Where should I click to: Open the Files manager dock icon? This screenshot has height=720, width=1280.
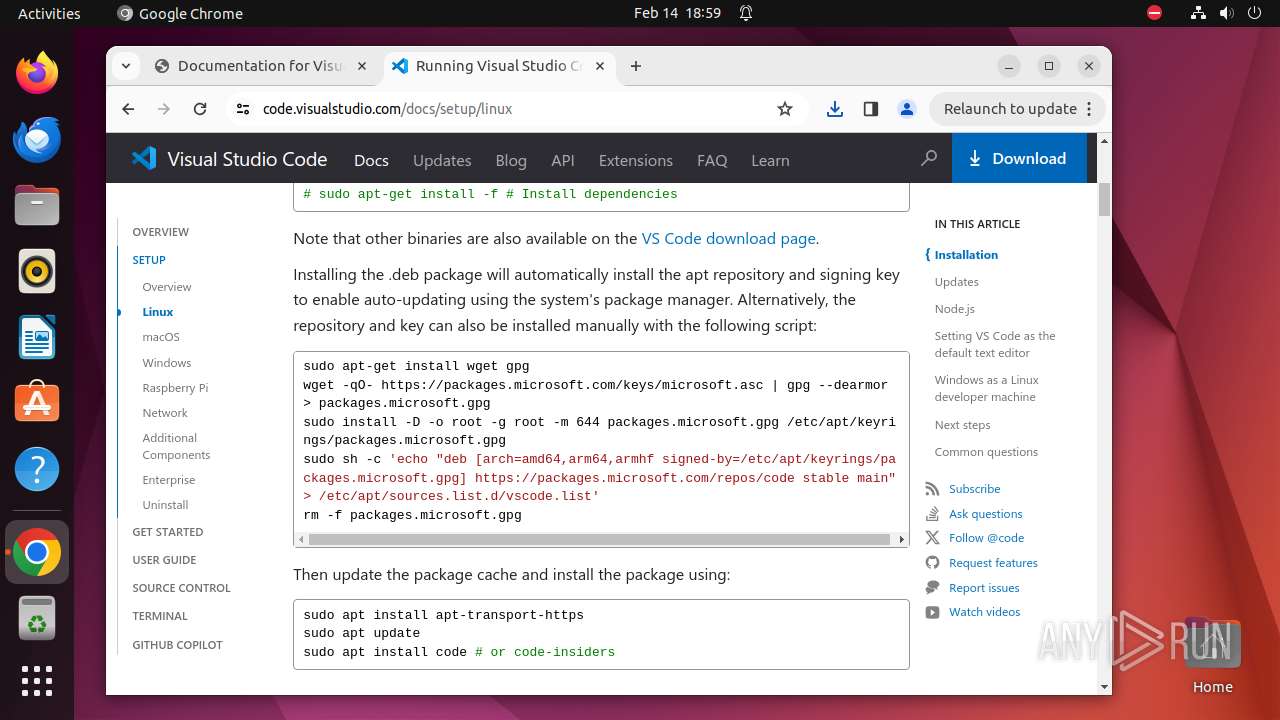(37, 206)
